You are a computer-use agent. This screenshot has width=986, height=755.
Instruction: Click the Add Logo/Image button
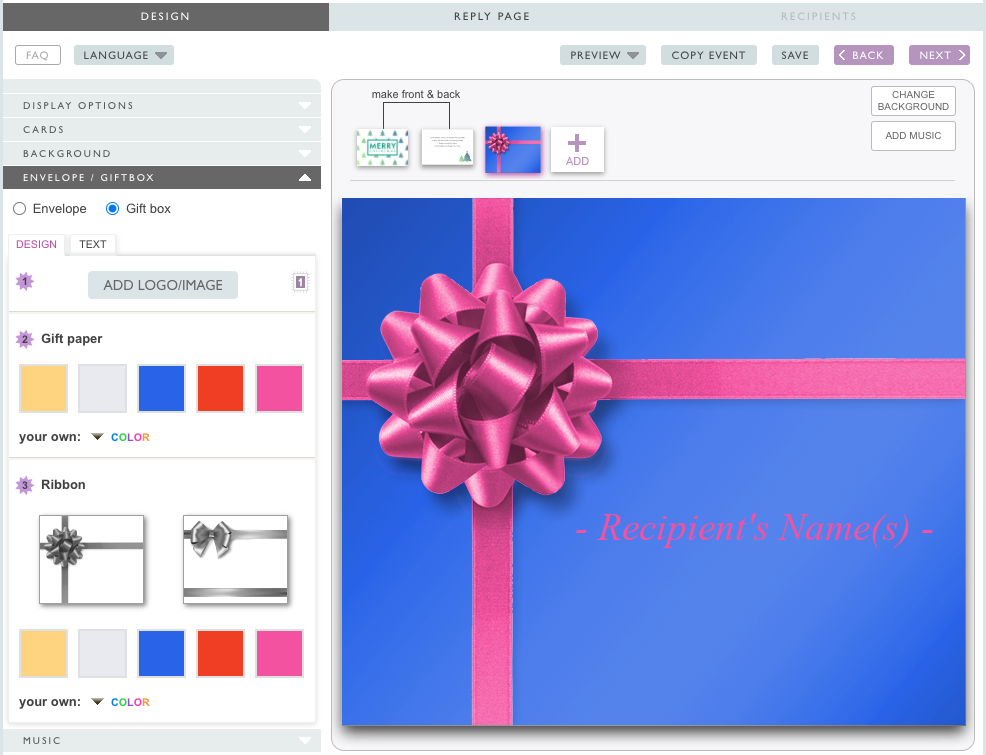163,285
